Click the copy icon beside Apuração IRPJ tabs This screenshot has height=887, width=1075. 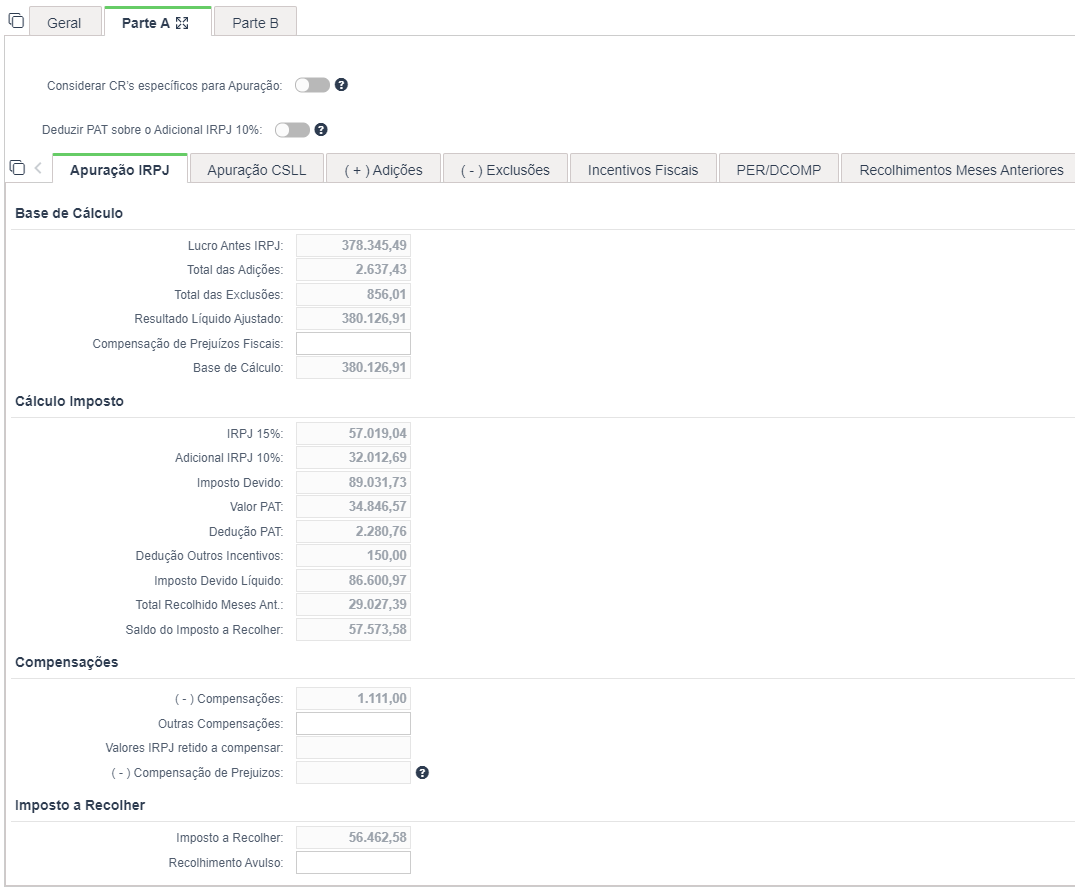coord(17,168)
